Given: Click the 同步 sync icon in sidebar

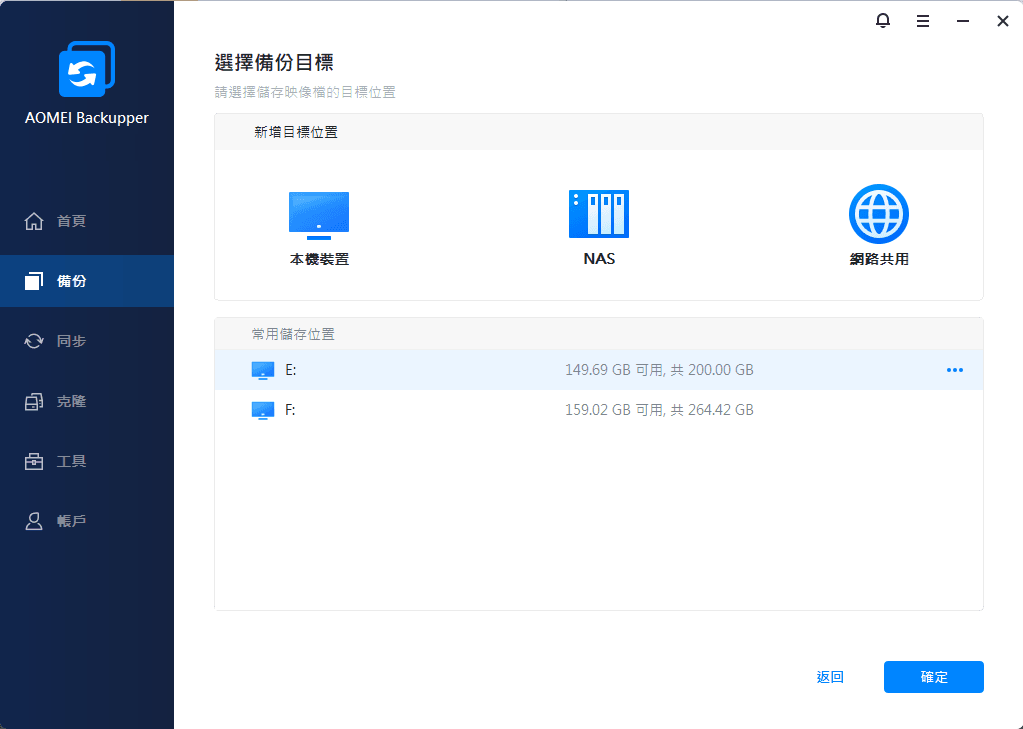Looking at the screenshot, I should 34,341.
